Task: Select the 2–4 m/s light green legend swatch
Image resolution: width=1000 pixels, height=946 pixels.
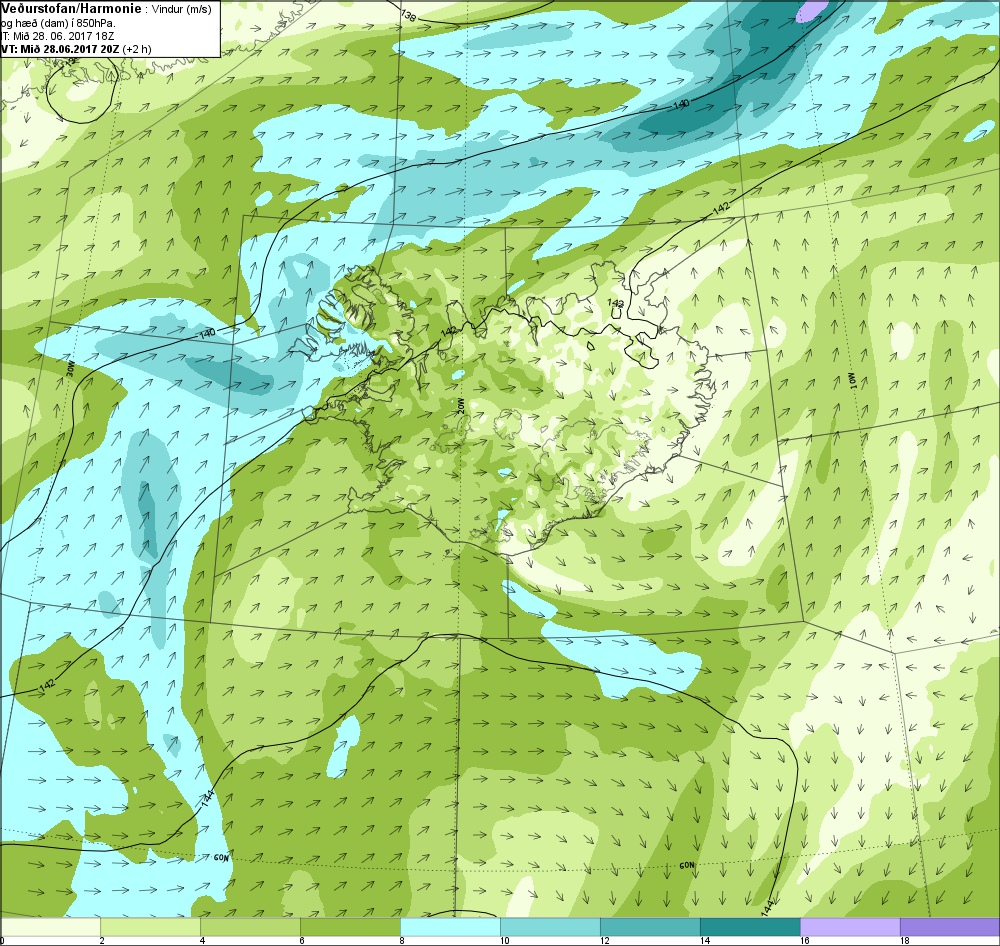Action: tap(151, 926)
